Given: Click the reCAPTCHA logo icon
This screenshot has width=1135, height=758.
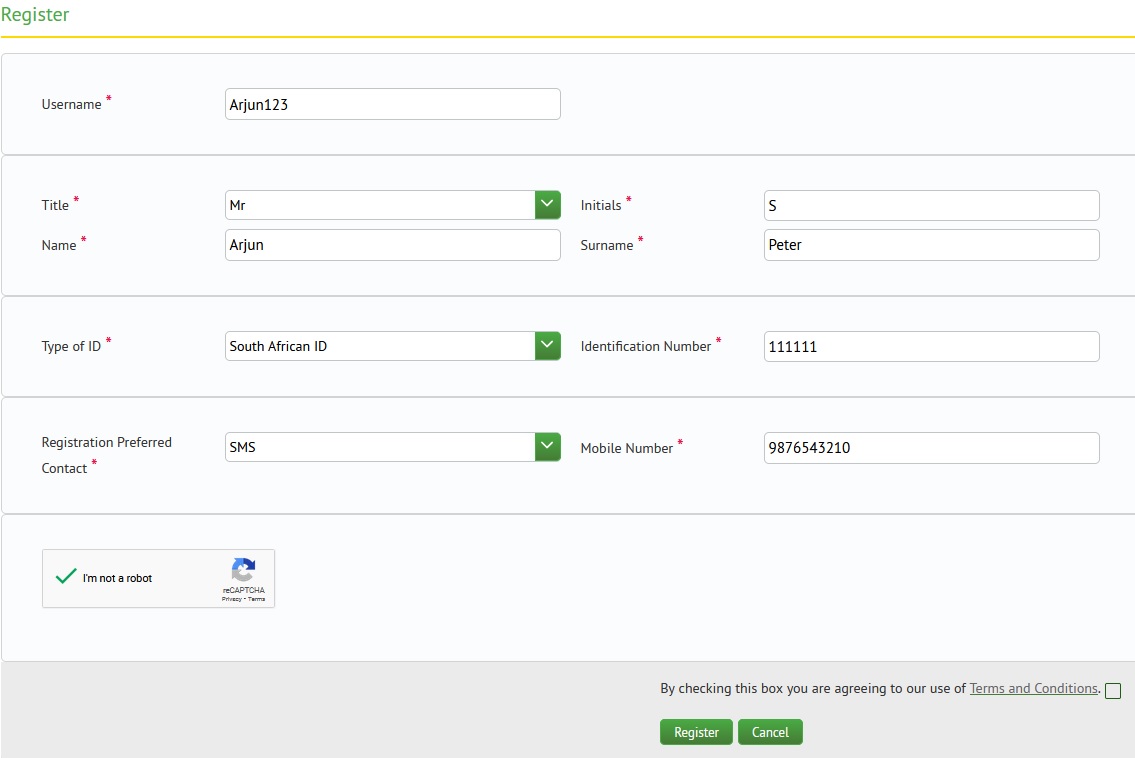Looking at the screenshot, I should tap(243, 570).
